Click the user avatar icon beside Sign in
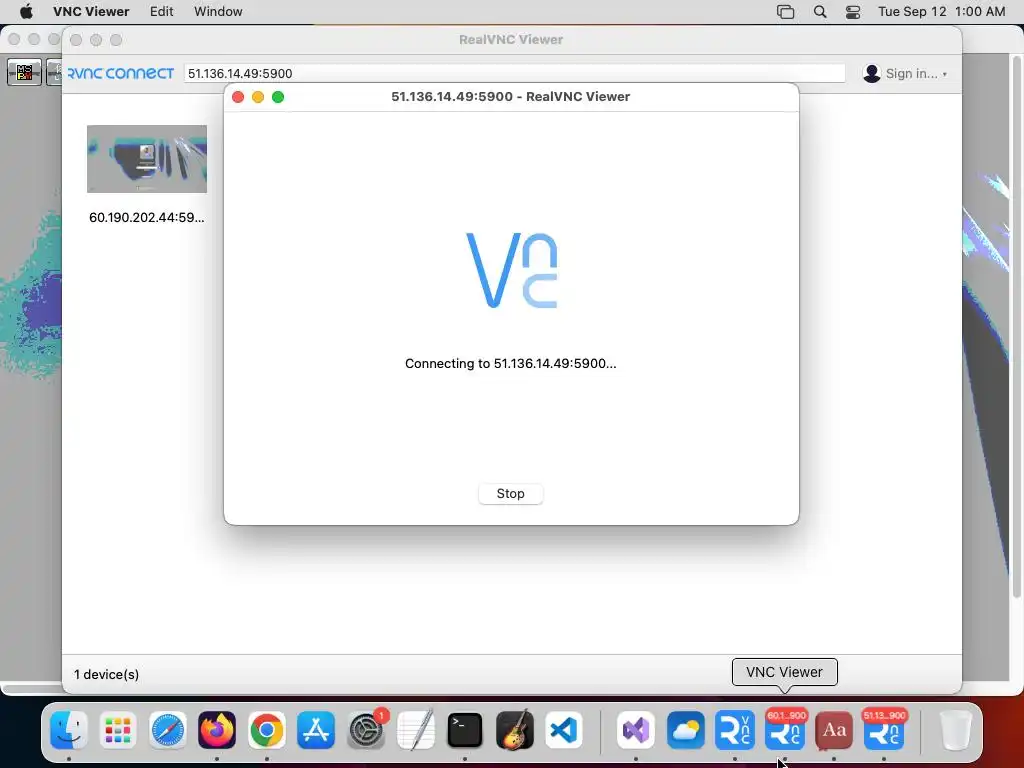 (x=871, y=73)
